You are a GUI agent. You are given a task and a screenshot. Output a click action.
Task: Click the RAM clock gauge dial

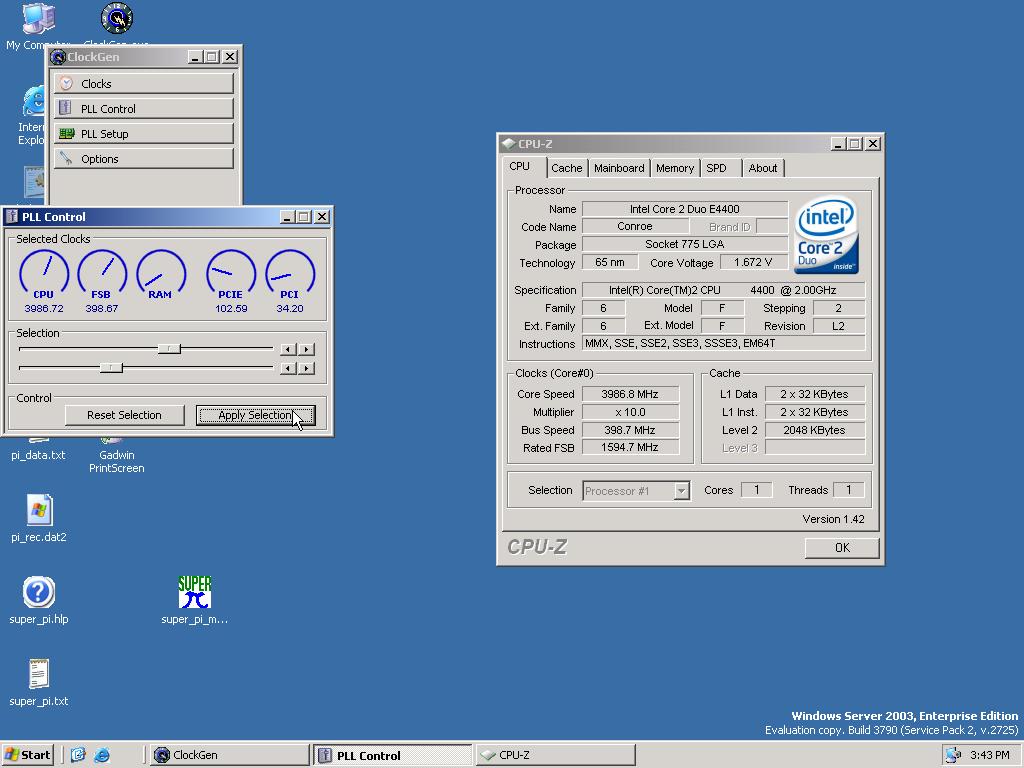pos(161,272)
